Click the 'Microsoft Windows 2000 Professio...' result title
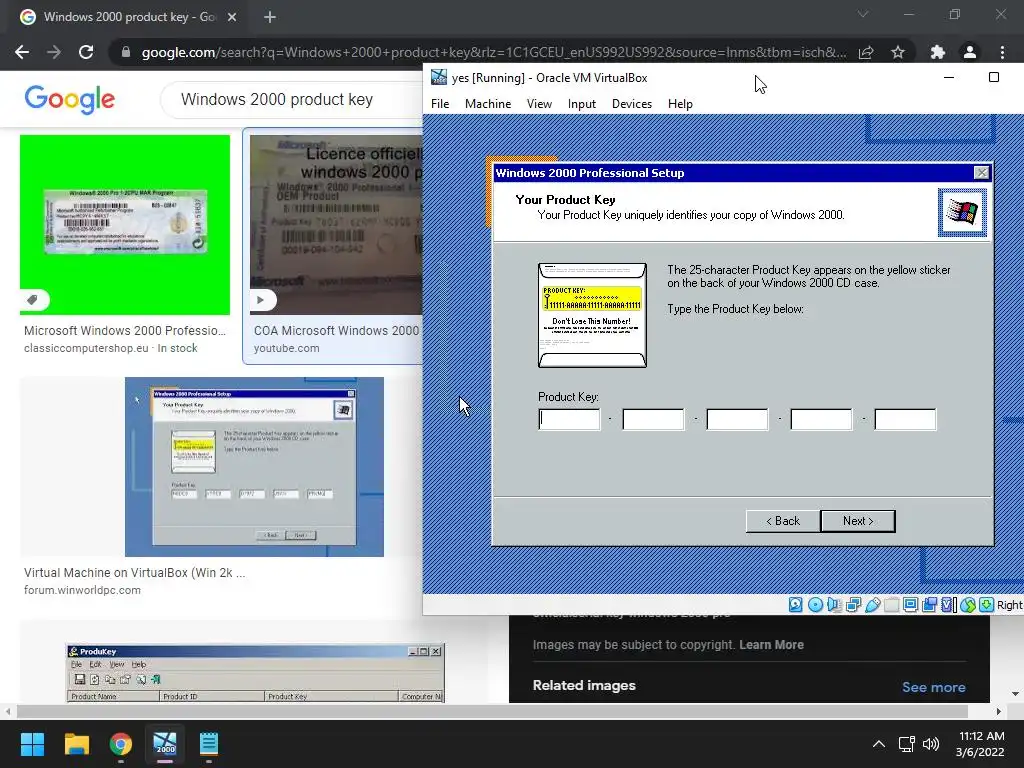1024x768 pixels. click(125, 330)
